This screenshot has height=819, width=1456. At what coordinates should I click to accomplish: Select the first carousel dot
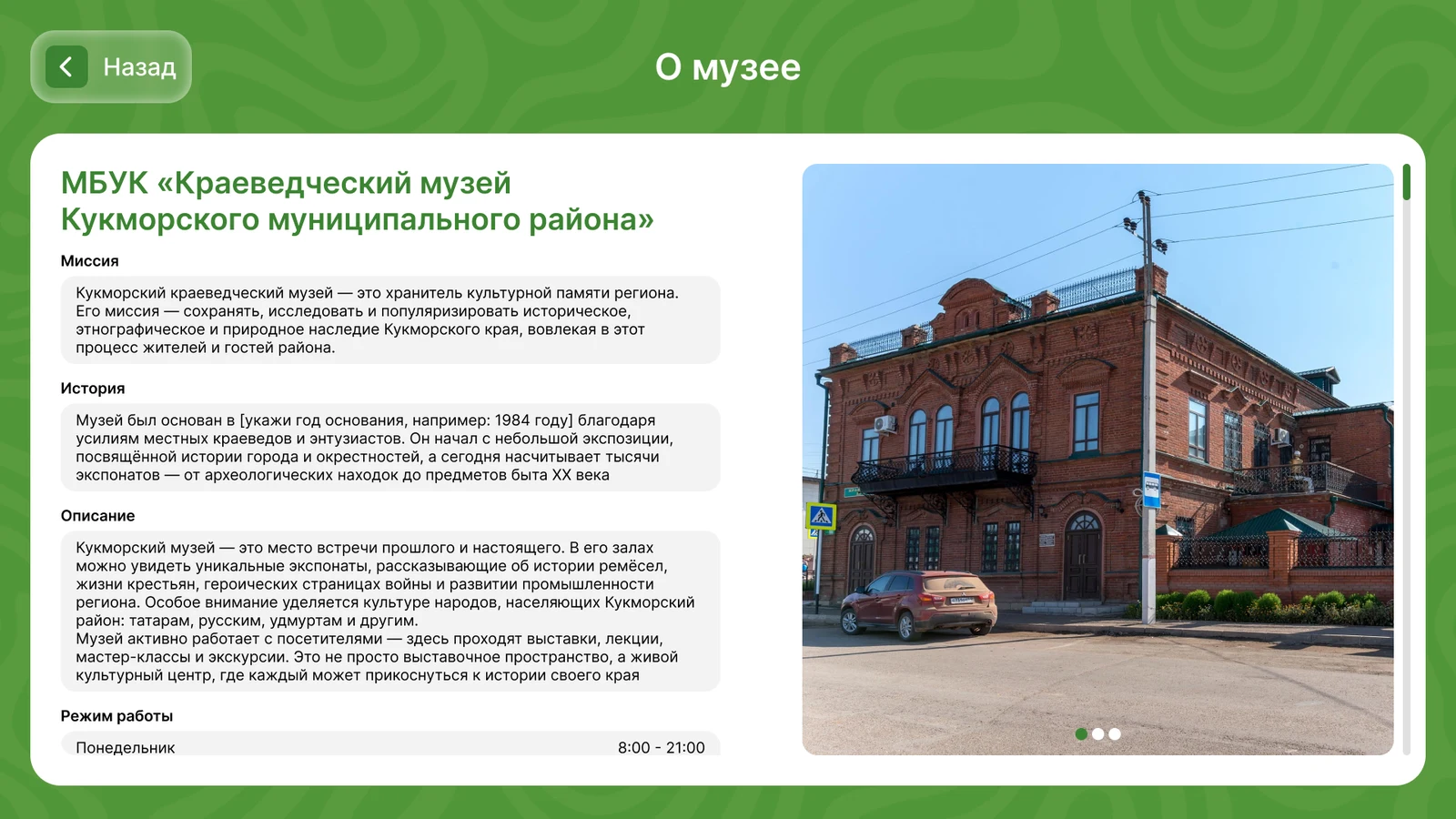coord(1081,733)
